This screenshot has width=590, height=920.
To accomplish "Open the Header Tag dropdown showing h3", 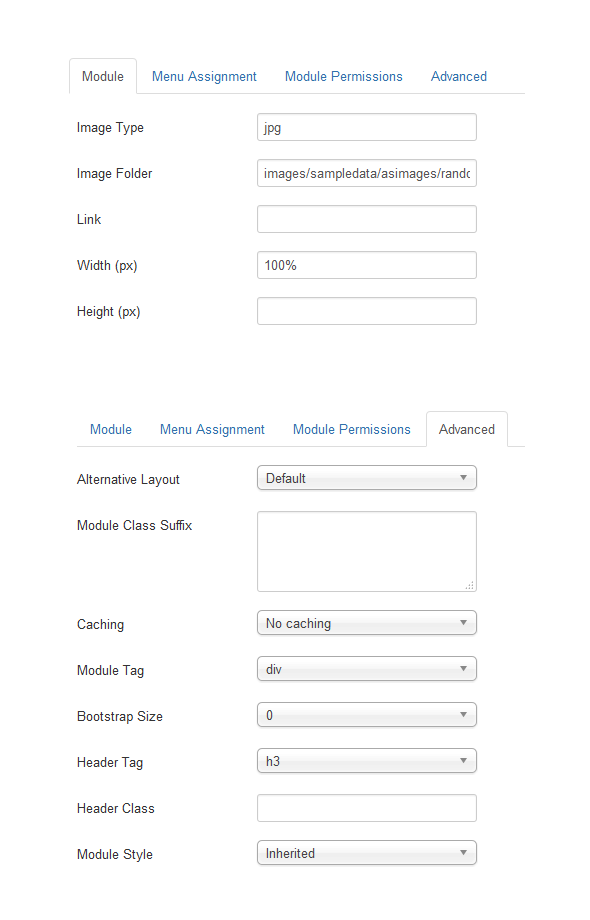I will click(367, 761).
